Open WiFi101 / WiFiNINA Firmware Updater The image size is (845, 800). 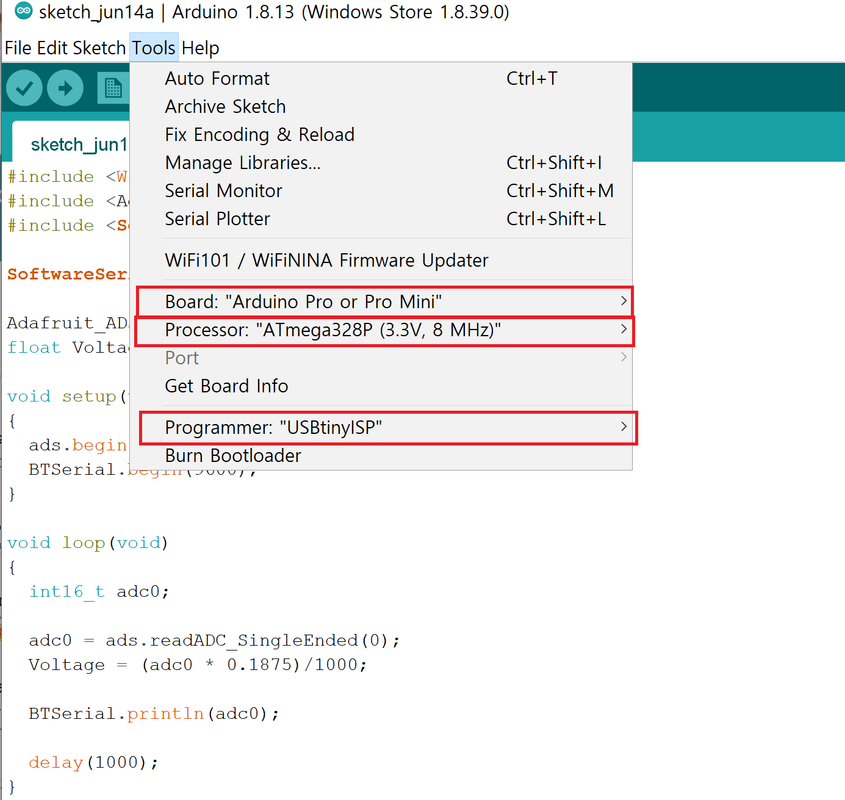(x=381, y=260)
